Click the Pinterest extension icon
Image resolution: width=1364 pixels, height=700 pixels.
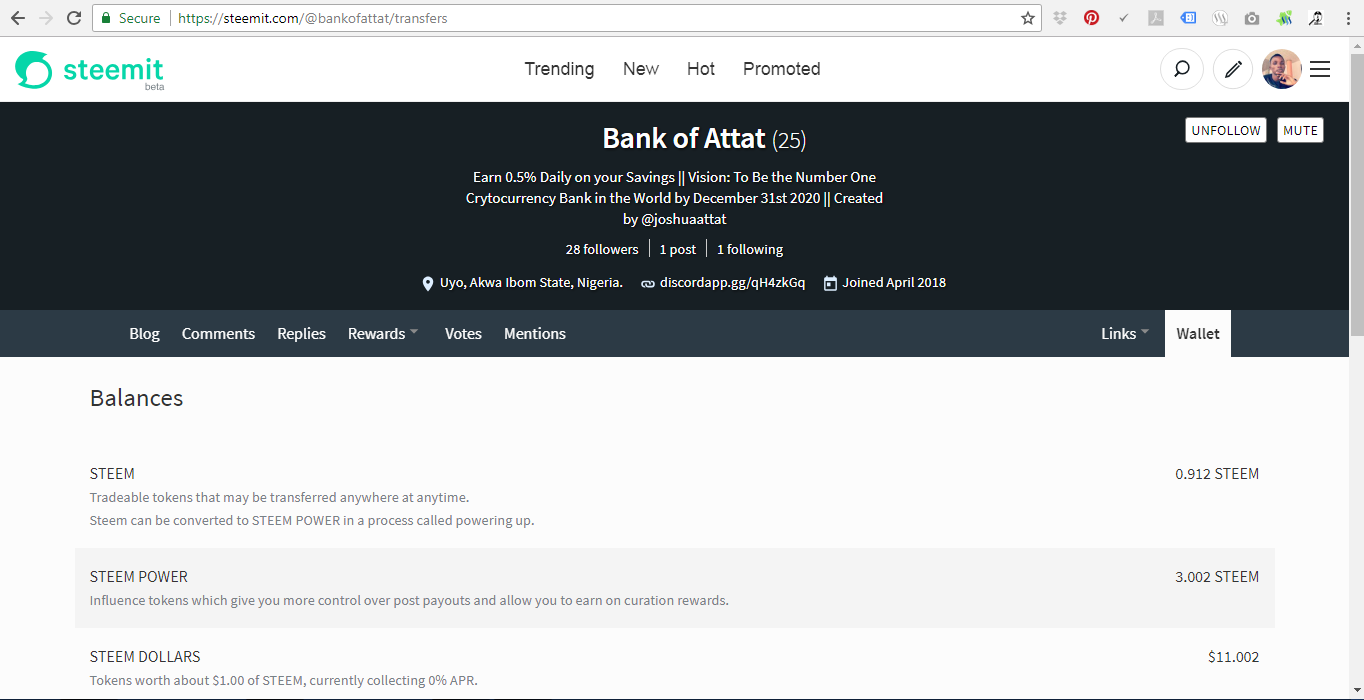click(1092, 18)
